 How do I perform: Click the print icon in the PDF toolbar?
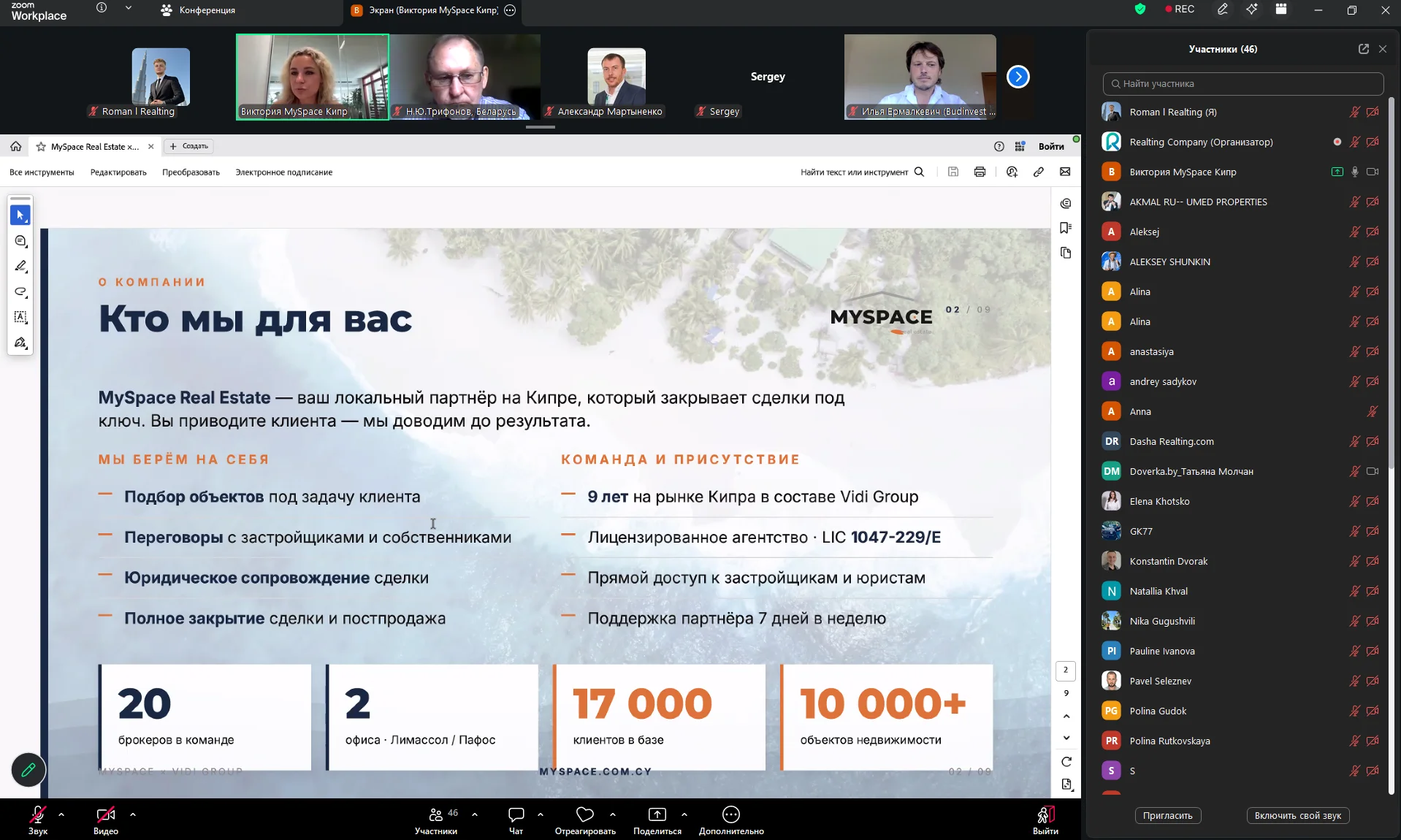(980, 172)
